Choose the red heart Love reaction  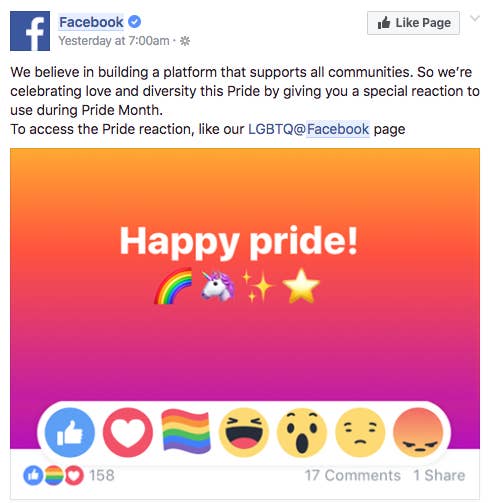128,432
